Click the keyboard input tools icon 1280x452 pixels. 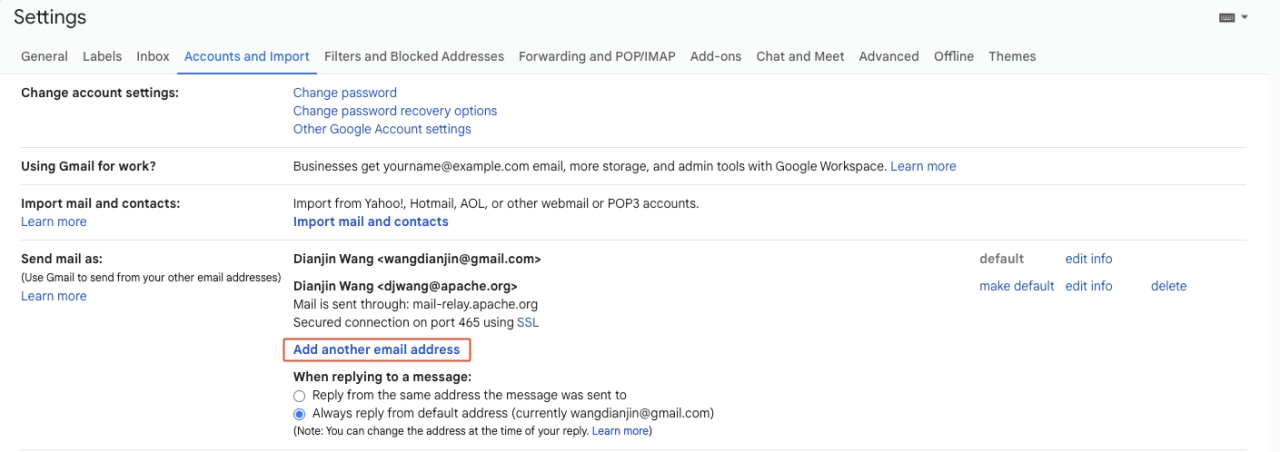(1227, 18)
